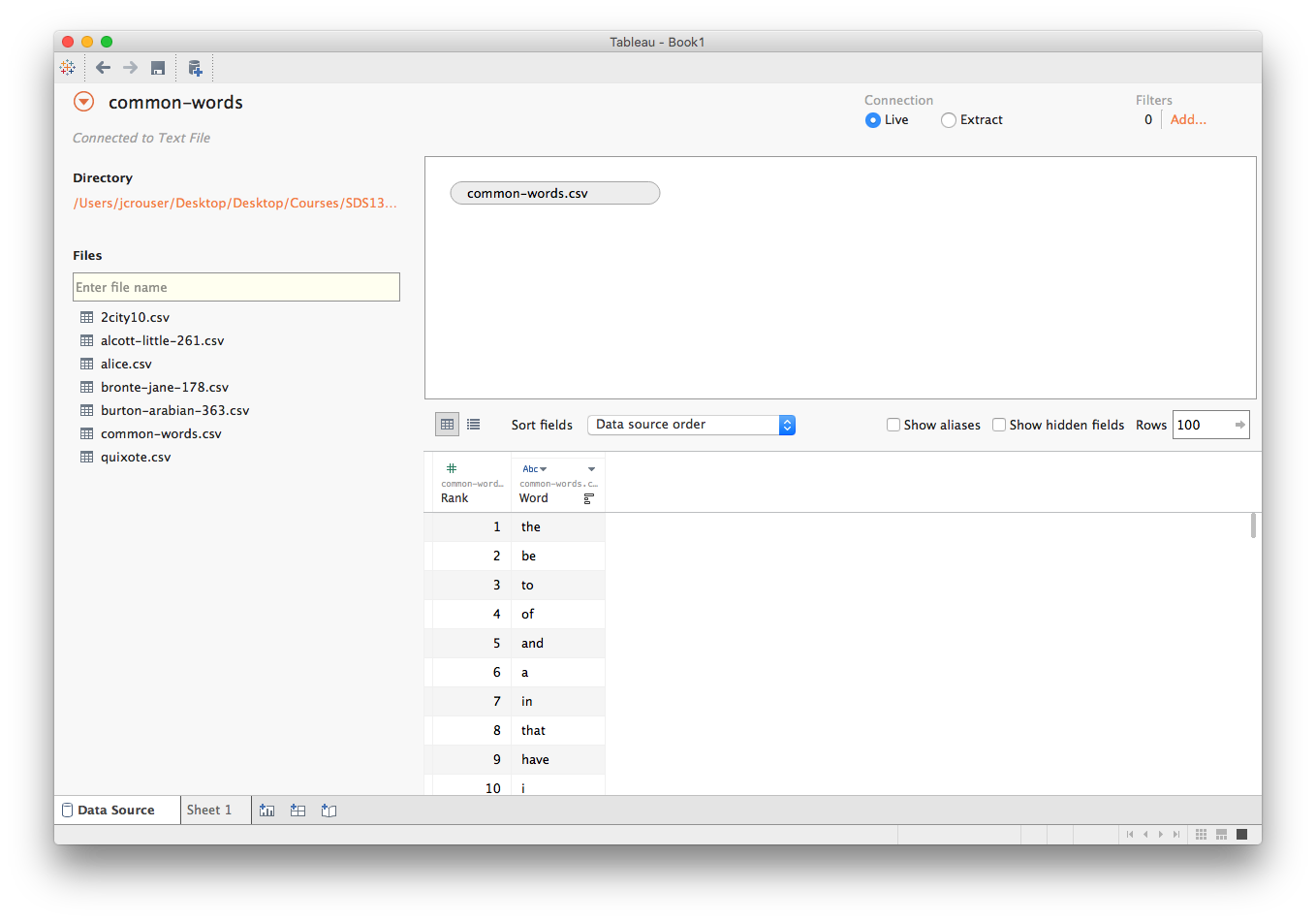
Task: Show filmstrip view icon
Action: [x=1222, y=834]
